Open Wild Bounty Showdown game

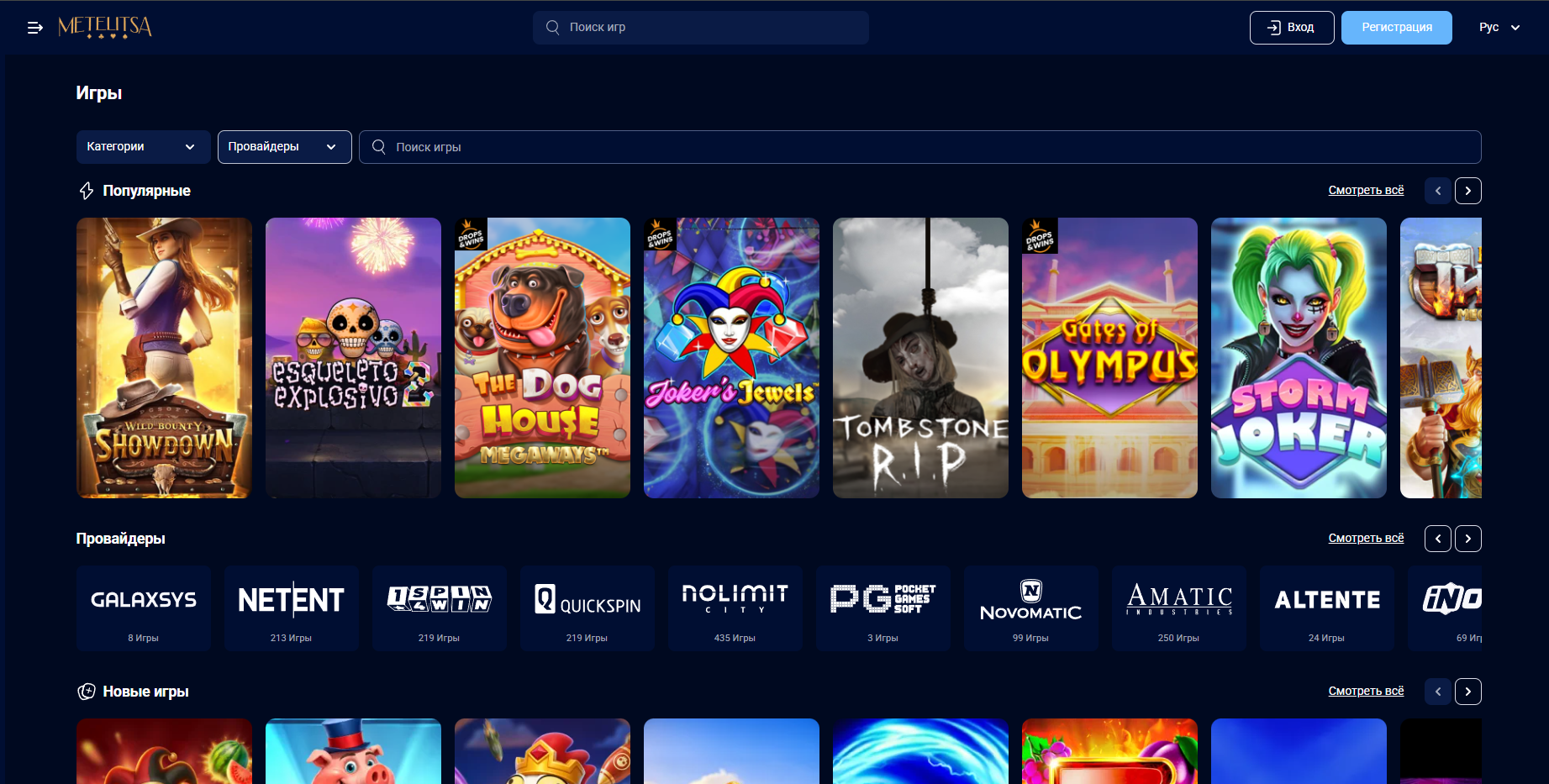point(164,358)
